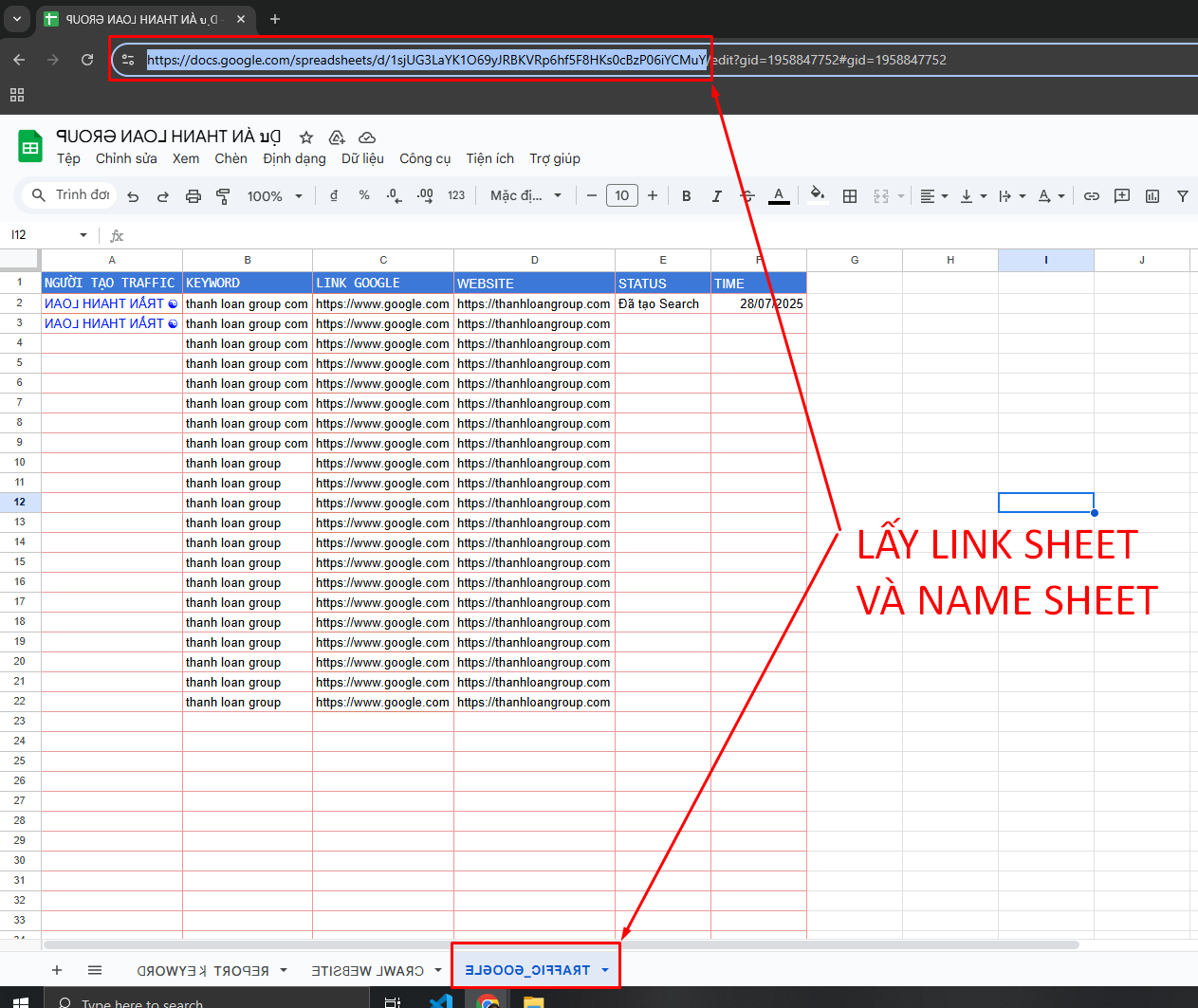Open the fill color paint bucket
Image resolution: width=1198 pixels, height=1008 pixels.
coord(818,195)
